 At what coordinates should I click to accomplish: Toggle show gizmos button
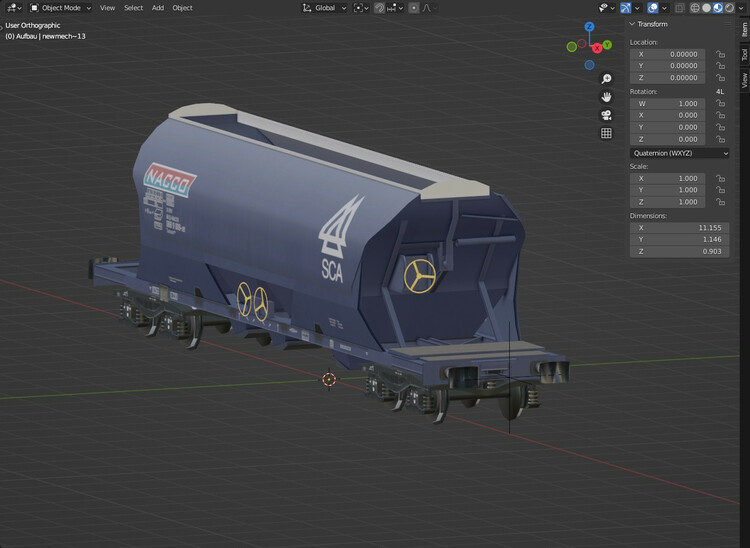(626, 8)
